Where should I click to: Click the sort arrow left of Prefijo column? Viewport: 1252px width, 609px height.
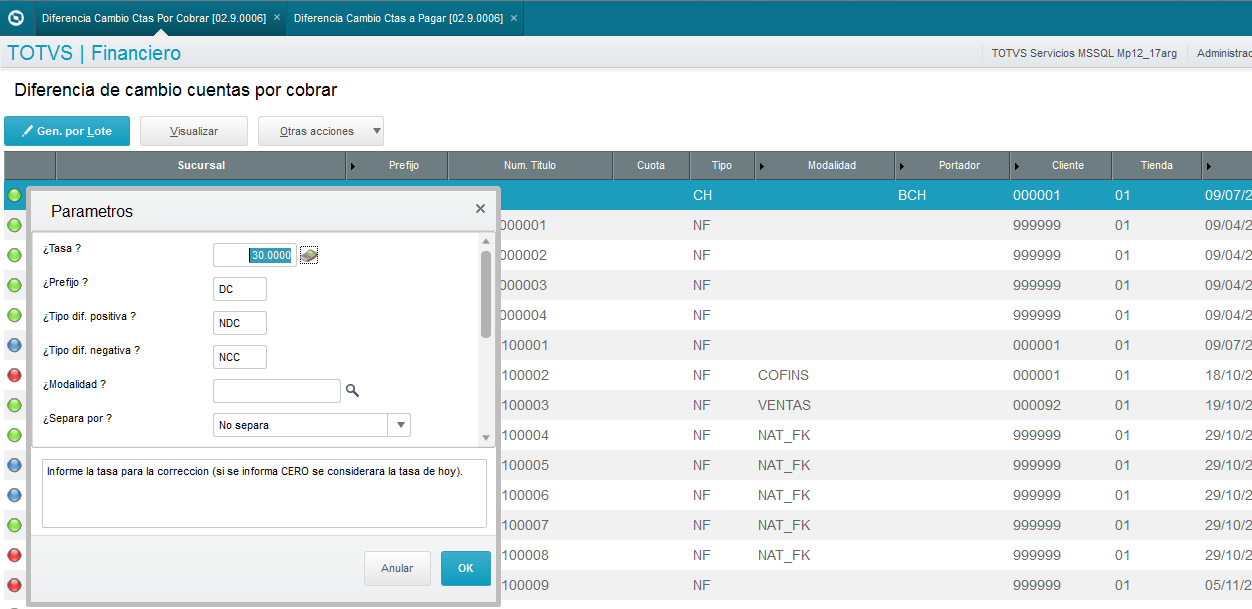pyautogui.click(x=353, y=166)
